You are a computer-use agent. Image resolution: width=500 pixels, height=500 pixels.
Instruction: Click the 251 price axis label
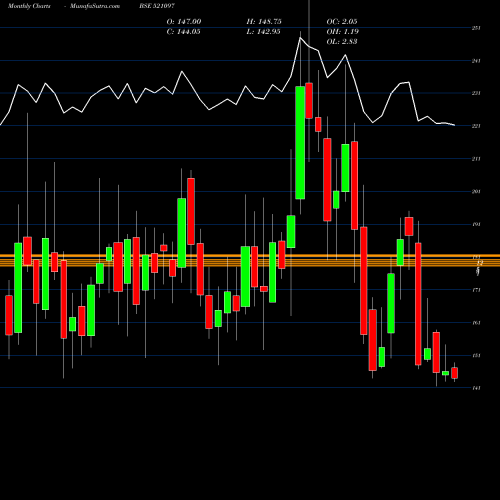point(476,28)
